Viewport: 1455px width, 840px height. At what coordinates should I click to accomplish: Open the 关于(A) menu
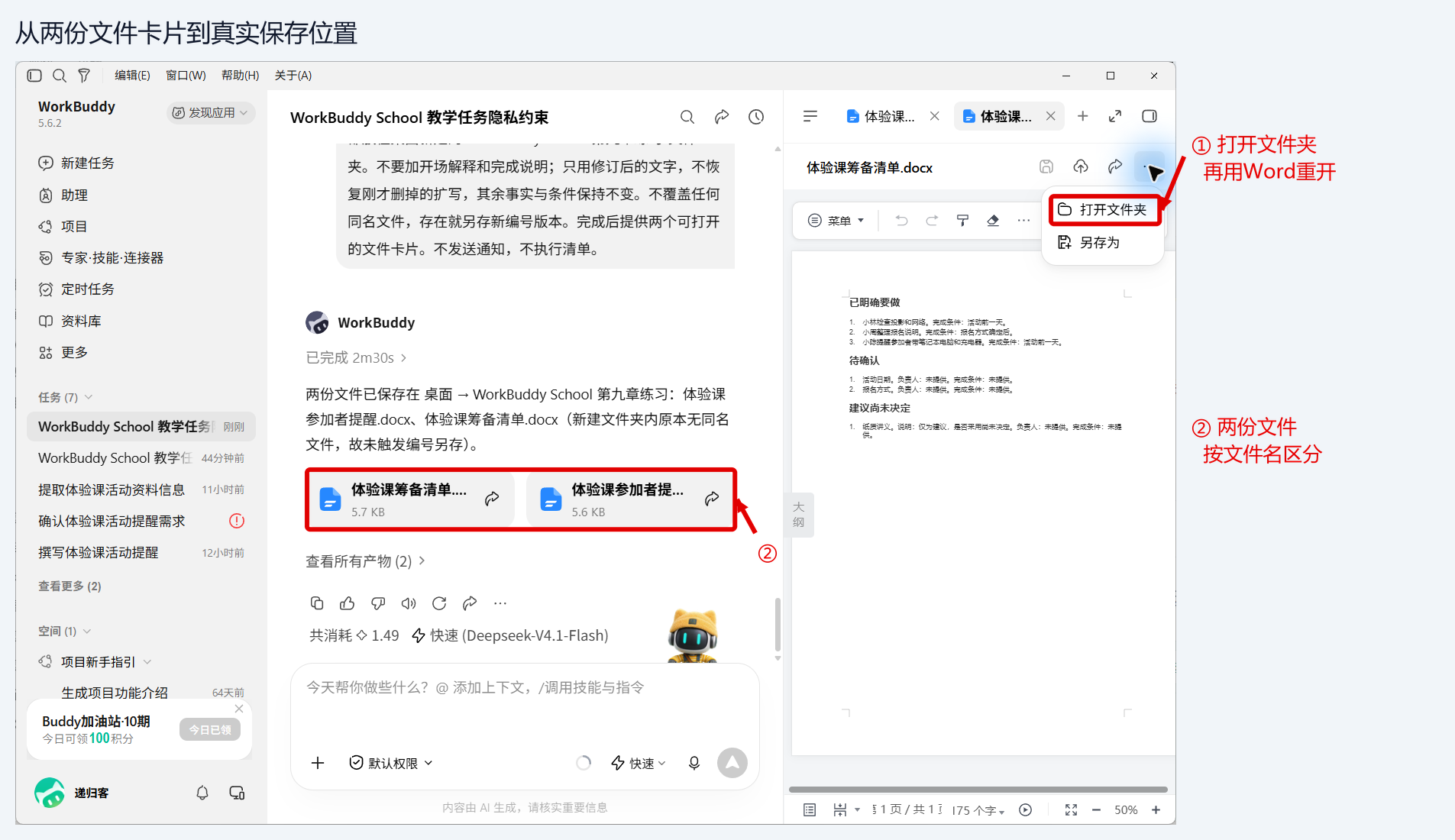293,76
